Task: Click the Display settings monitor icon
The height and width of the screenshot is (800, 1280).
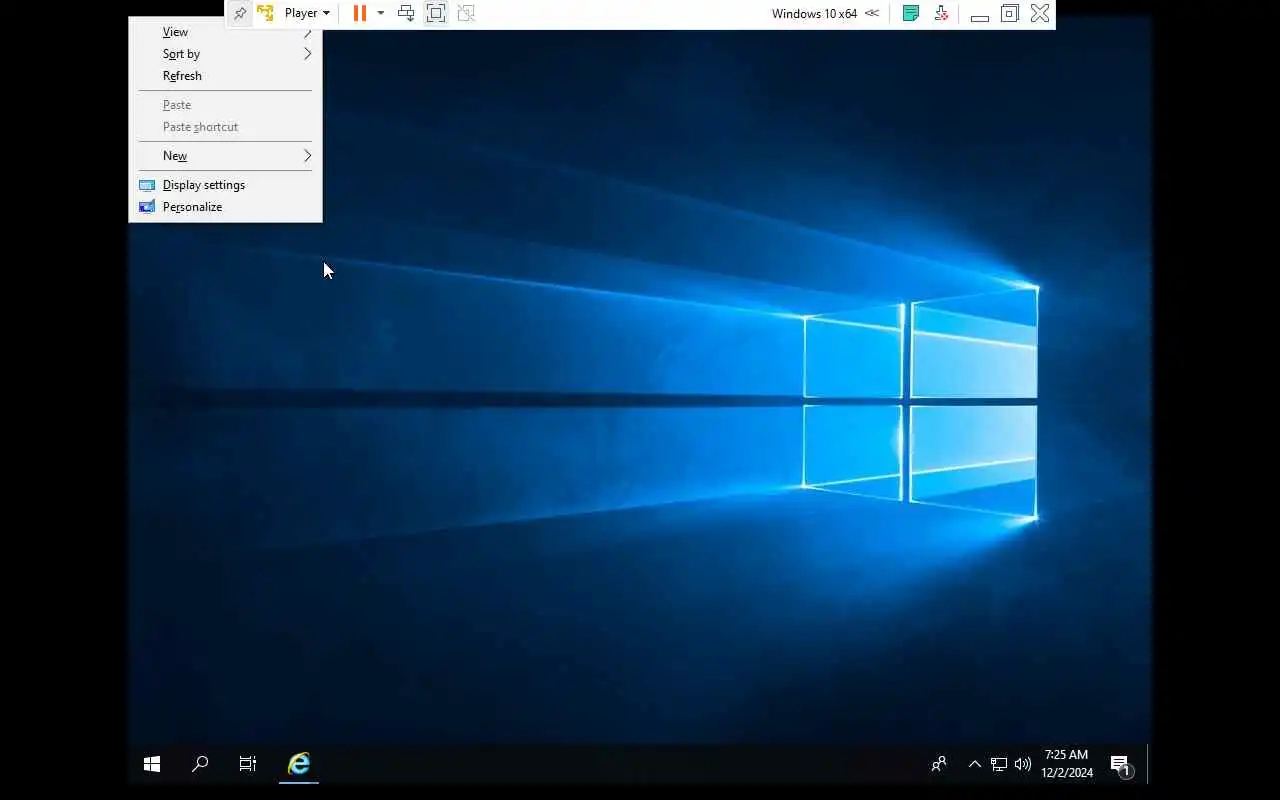Action: pyautogui.click(x=147, y=185)
